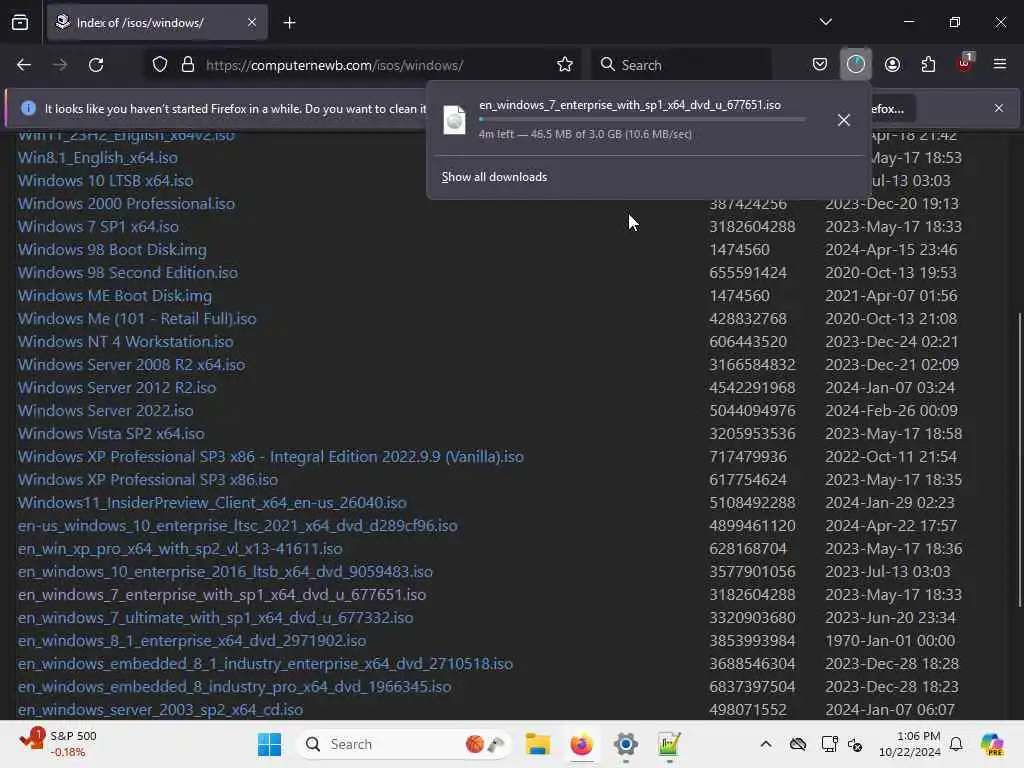The width and height of the screenshot is (1024, 768).
Task: Click the uBlock Origin extension icon
Action: point(965,63)
